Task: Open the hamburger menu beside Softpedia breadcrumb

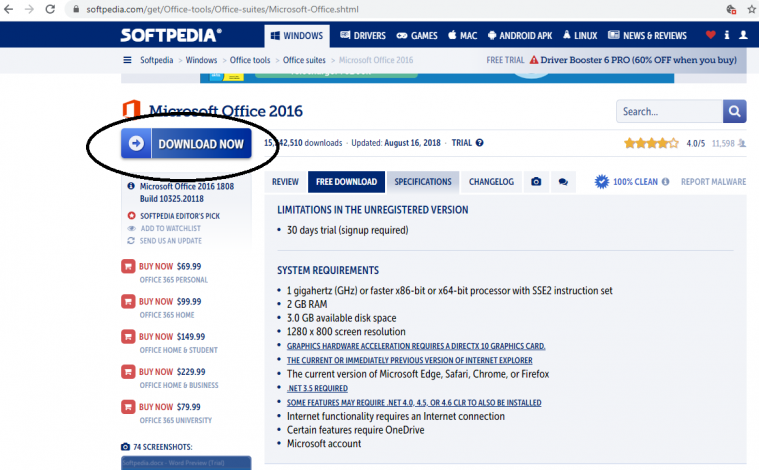Action: click(x=127, y=60)
